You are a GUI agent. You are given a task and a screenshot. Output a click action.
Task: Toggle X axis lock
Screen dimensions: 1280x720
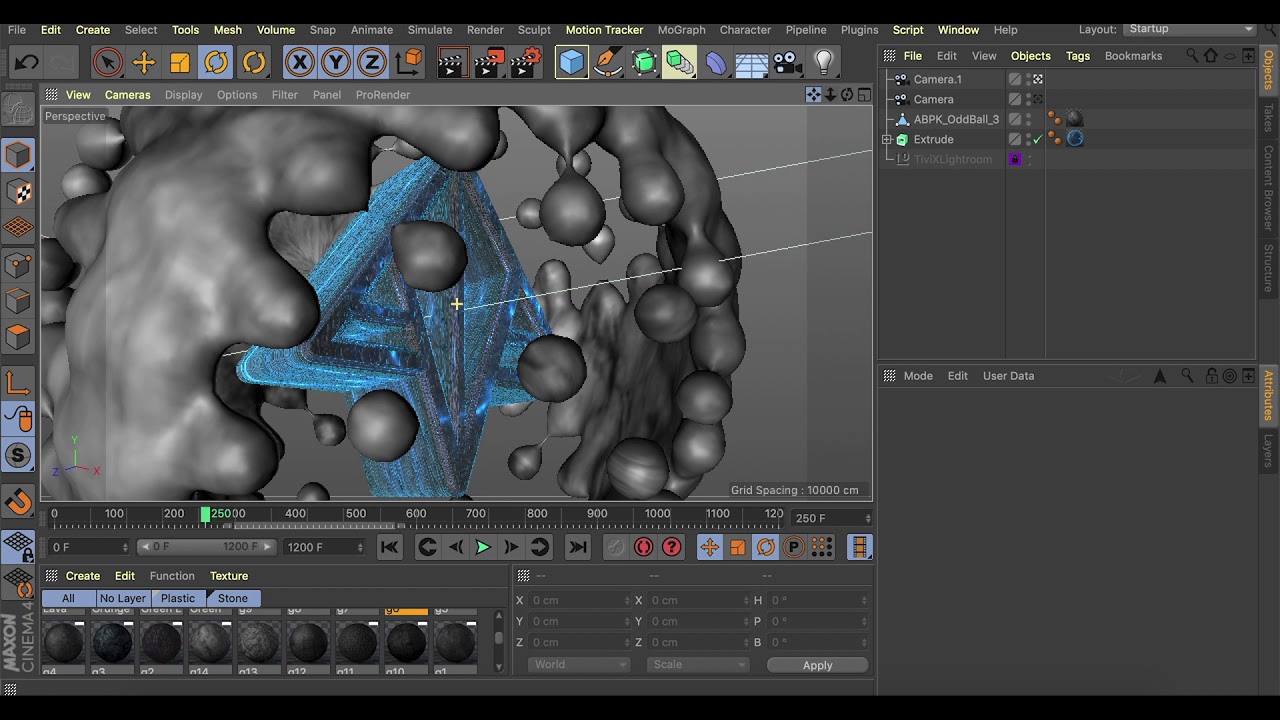(299, 64)
